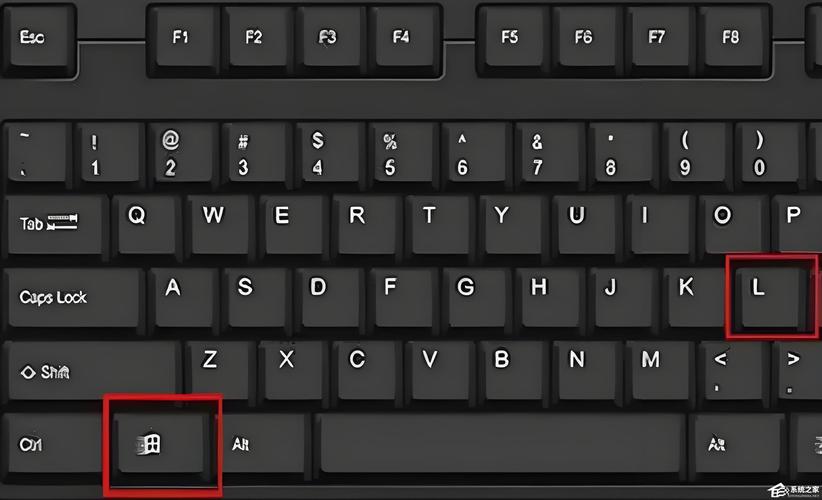Click the Windows logo key
This screenshot has height=500, width=822.
tap(160, 444)
